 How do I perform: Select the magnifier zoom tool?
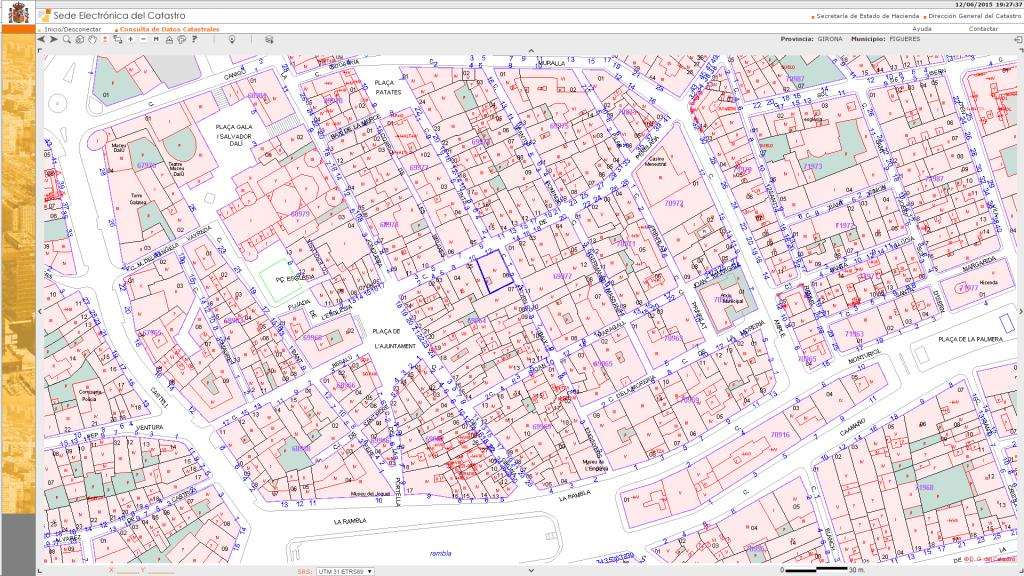pyautogui.click(x=67, y=39)
